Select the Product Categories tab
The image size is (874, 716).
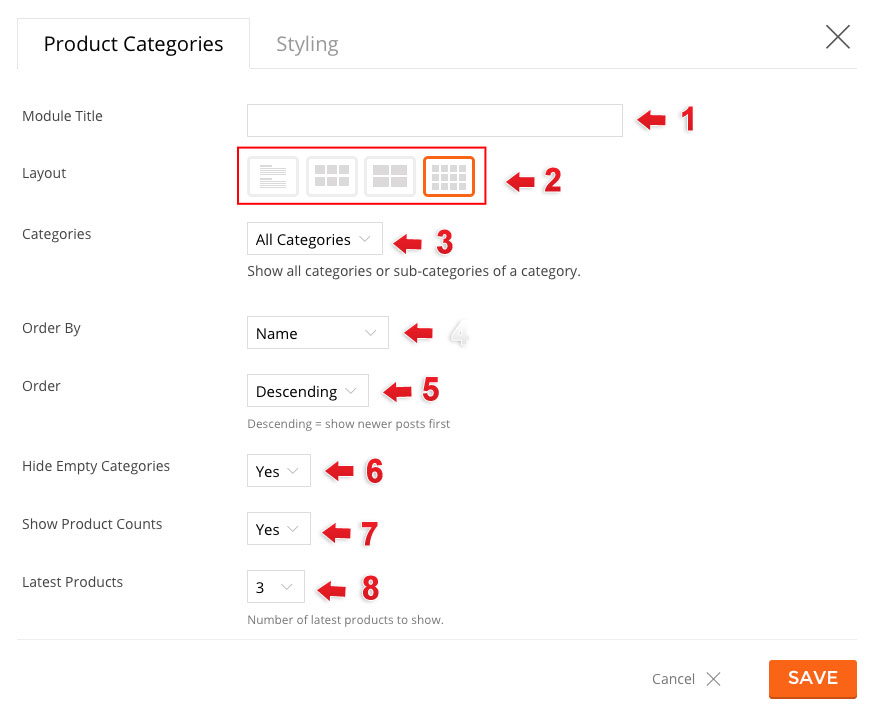coord(134,44)
